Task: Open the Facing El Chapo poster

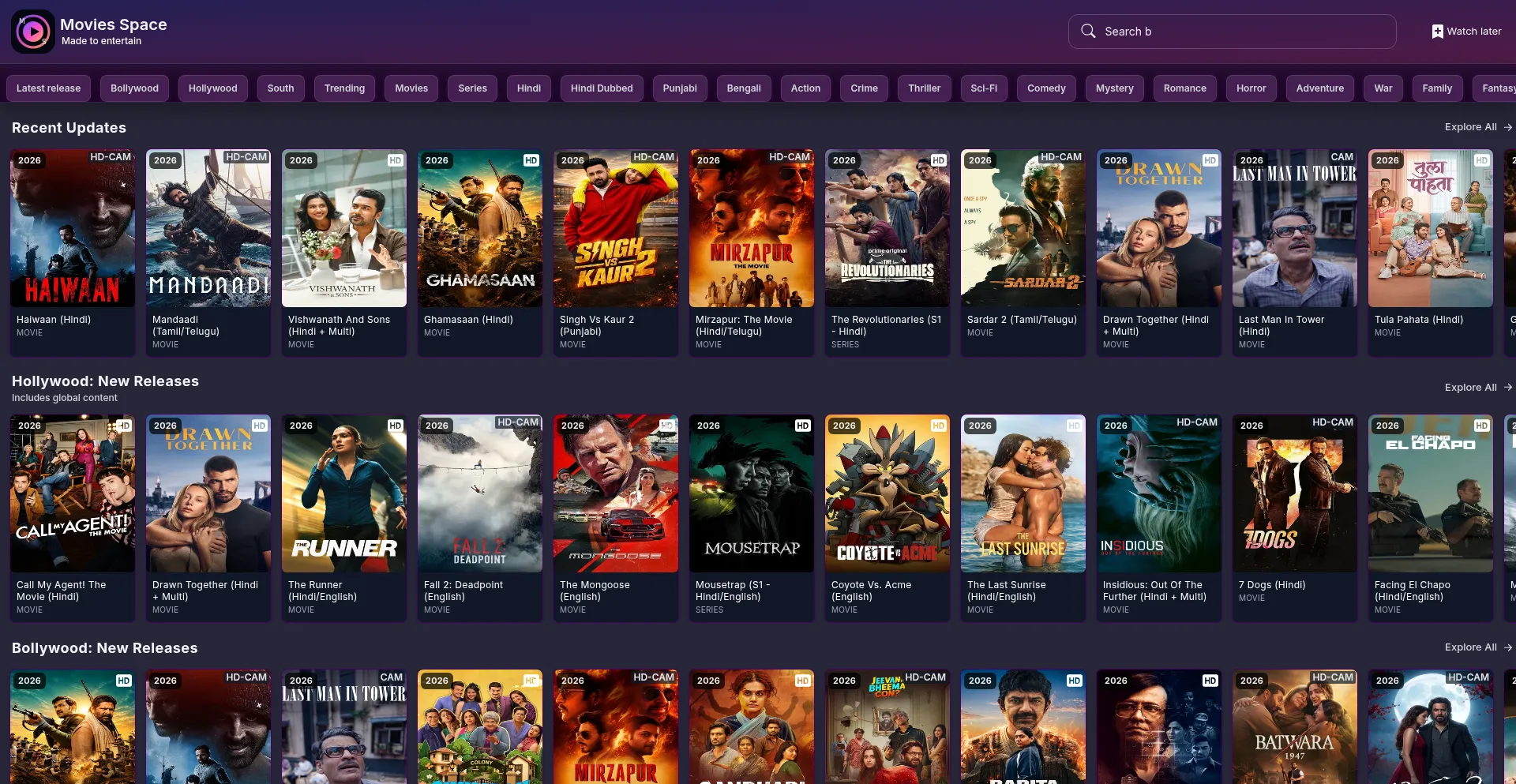Action: (1431, 493)
